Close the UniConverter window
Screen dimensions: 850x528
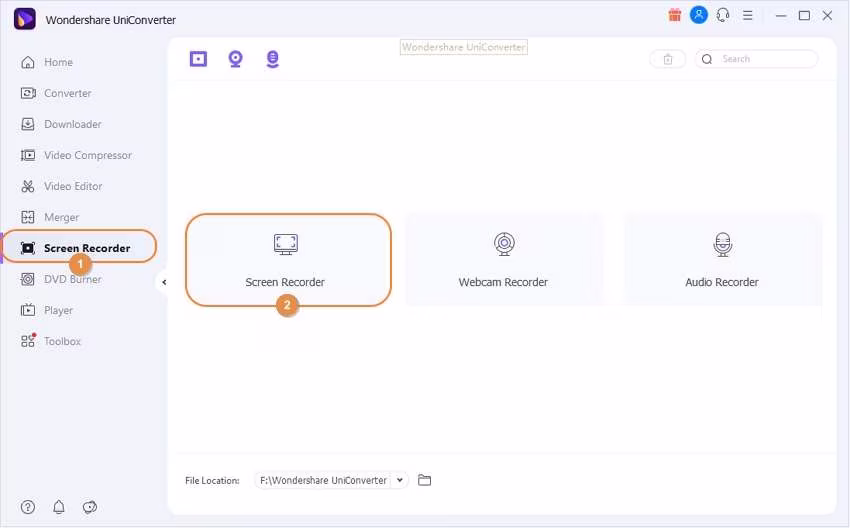click(827, 16)
